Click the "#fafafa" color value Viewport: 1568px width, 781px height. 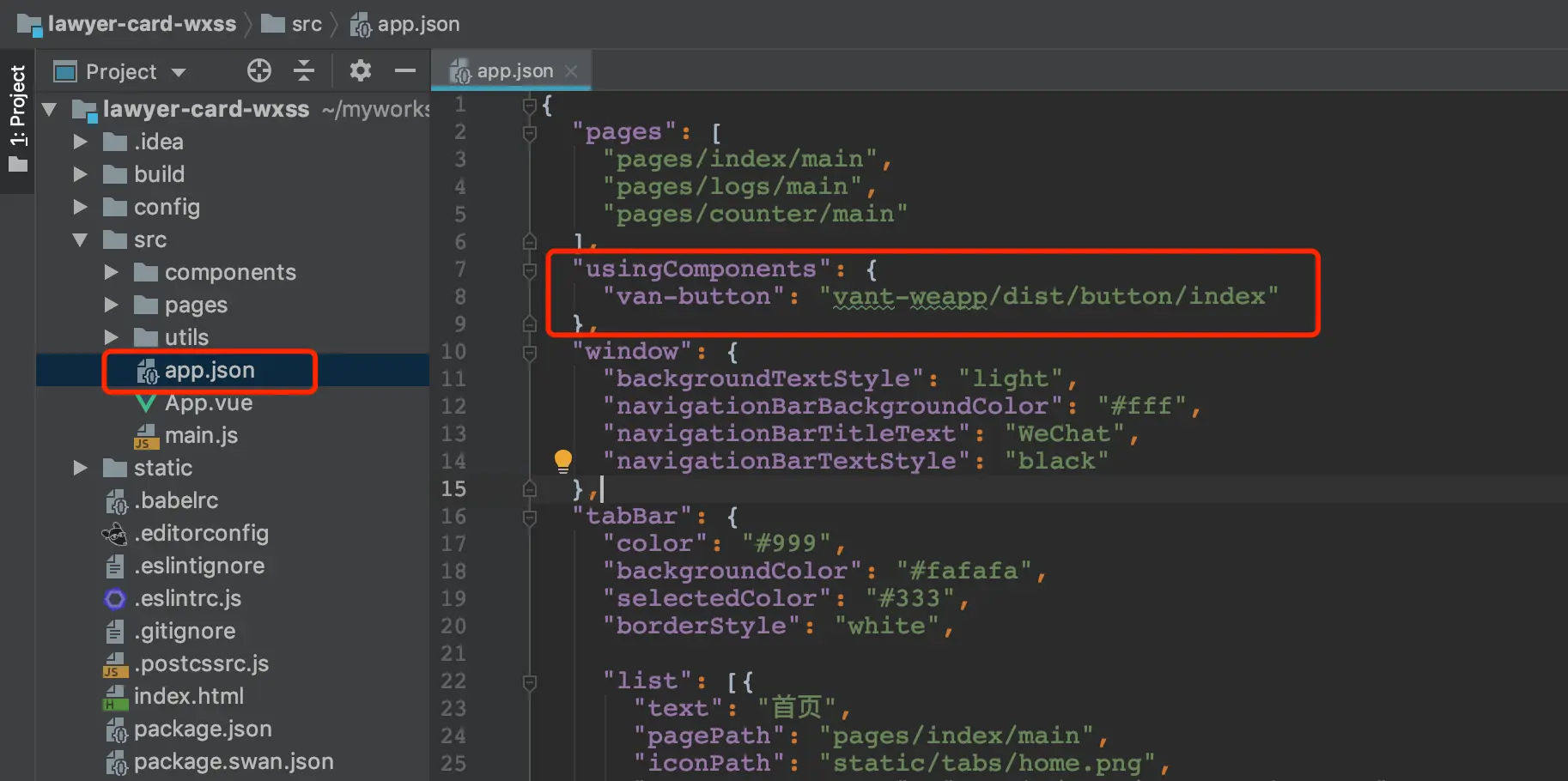[x=964, y=572]
